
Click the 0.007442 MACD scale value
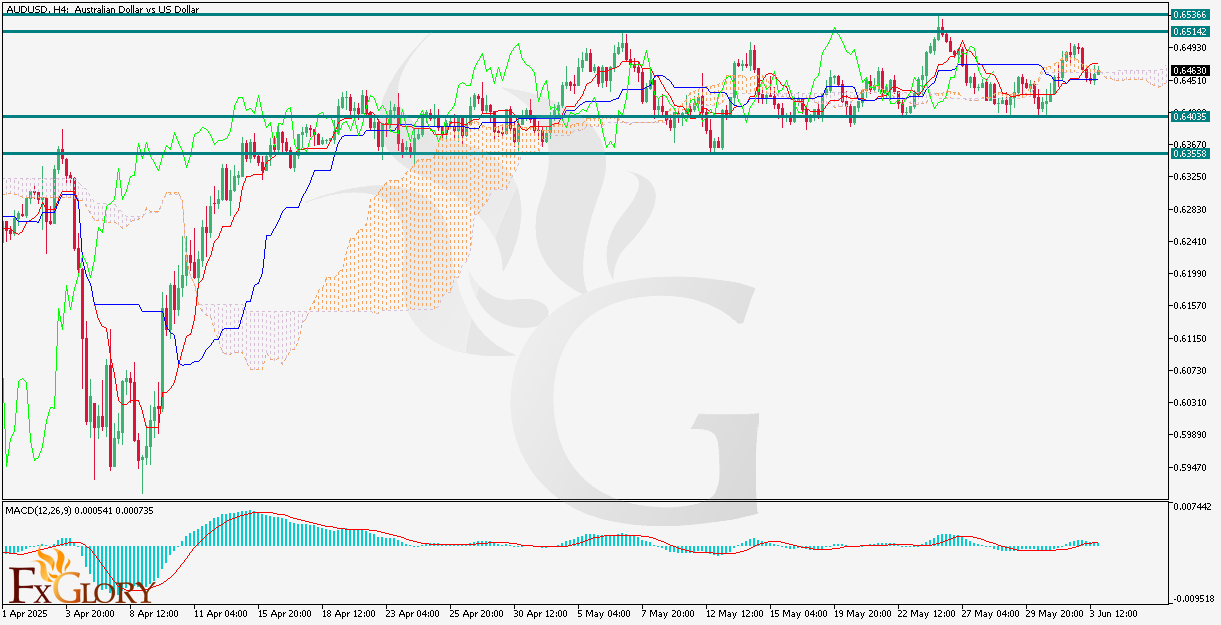1192,508
